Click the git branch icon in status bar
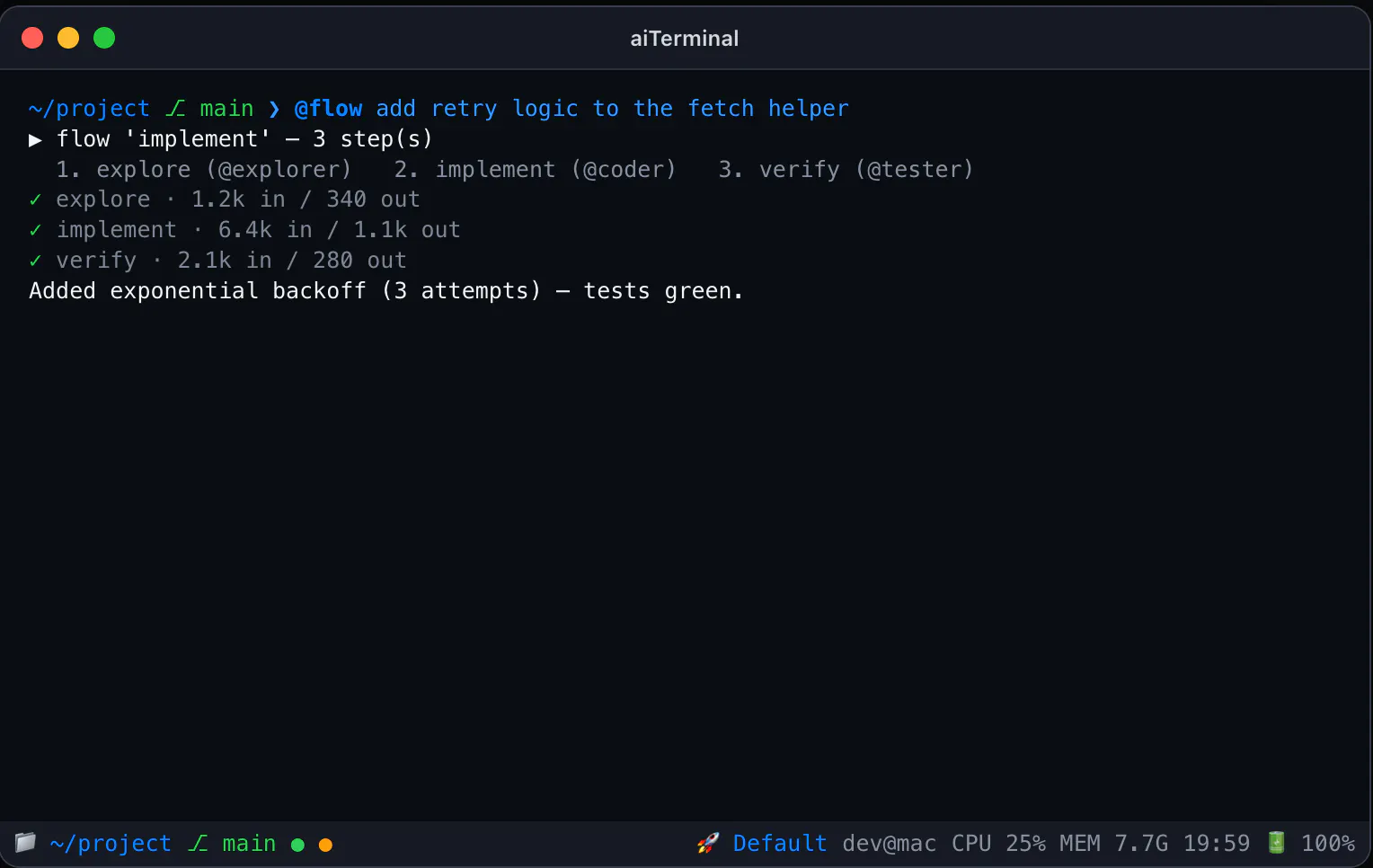The width and height of the screenshot is (1373, 868). pyautogui.click(x=198, y=843)
